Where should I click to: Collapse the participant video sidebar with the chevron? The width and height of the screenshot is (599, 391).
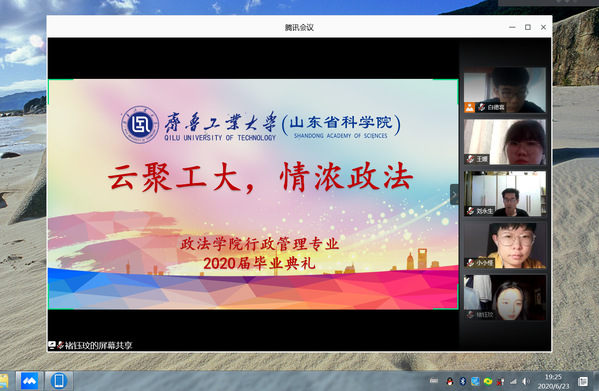click(454, 194)
